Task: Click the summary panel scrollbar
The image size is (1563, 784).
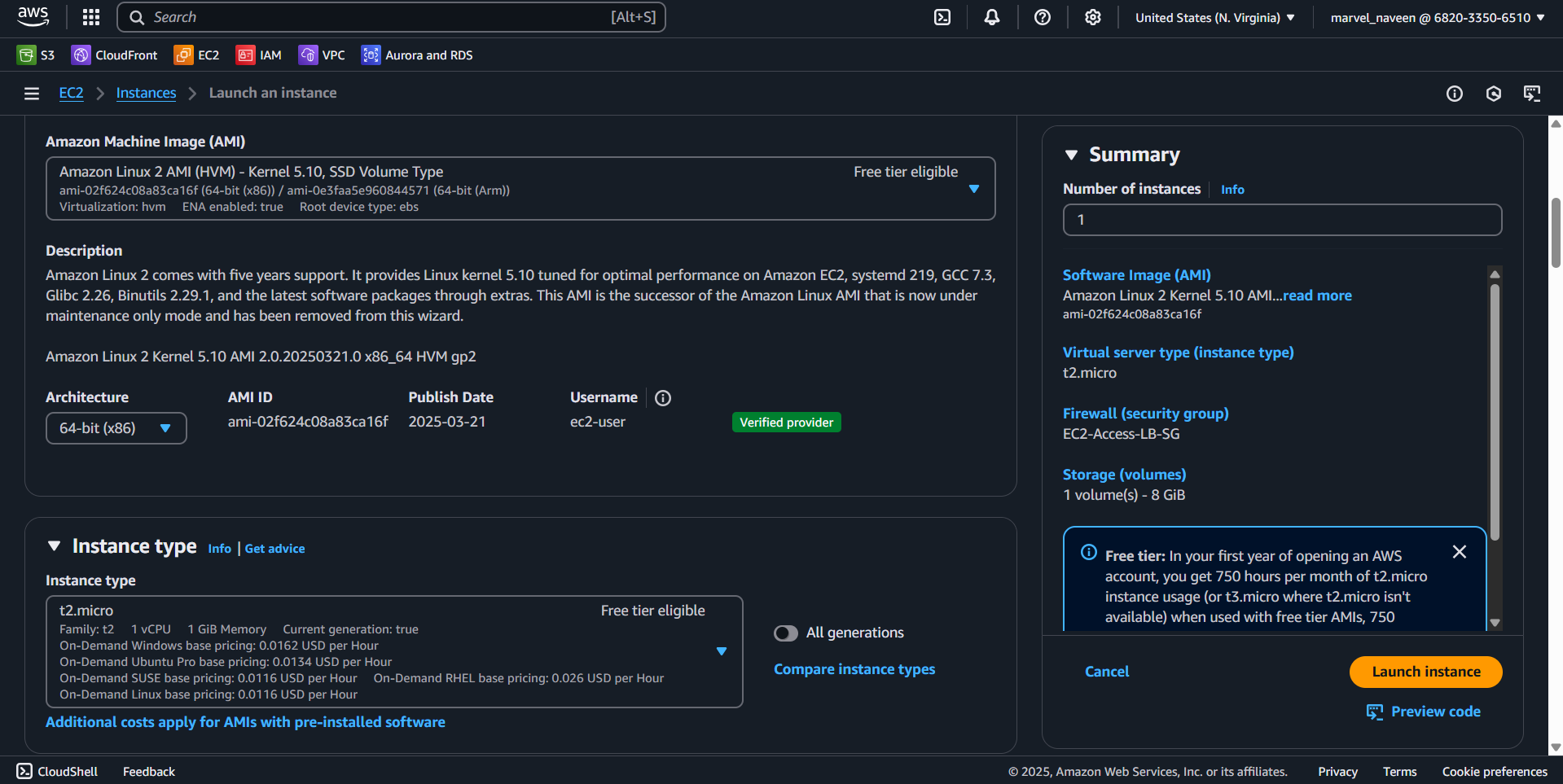Action: coord(1495,411)
